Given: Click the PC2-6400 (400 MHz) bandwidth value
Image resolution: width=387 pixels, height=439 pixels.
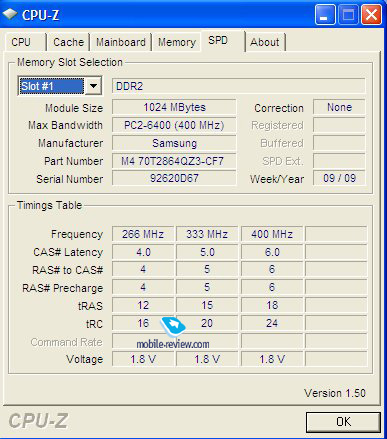Looking at the screenshot, I should [x=174, y=125].
